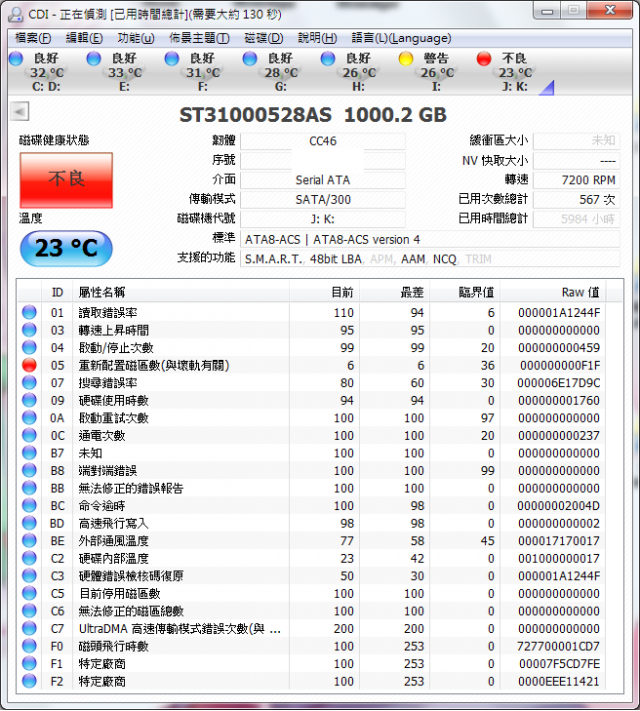The image size is (640, 711).
Task: Click the blue orb on row BE 外部通風溫度
Action: click(29, 541)
